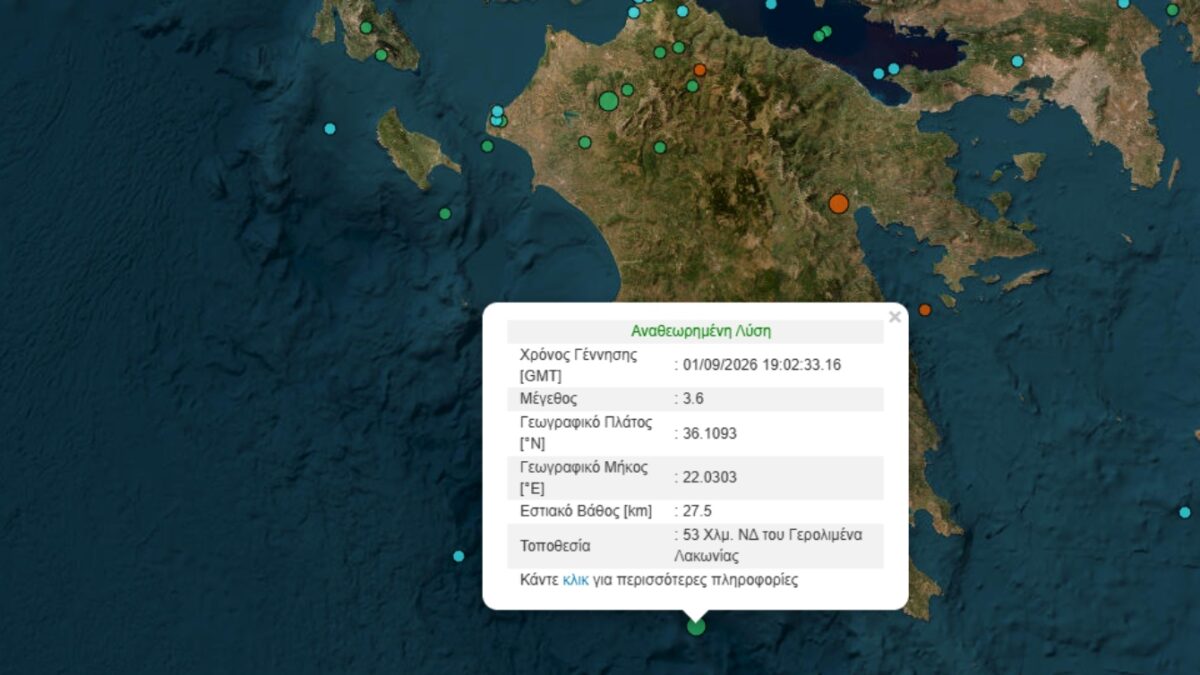Click the magnitude value '3.6'
The height and width of the screenshot is (675, 1200).
[x=693, y=399]
